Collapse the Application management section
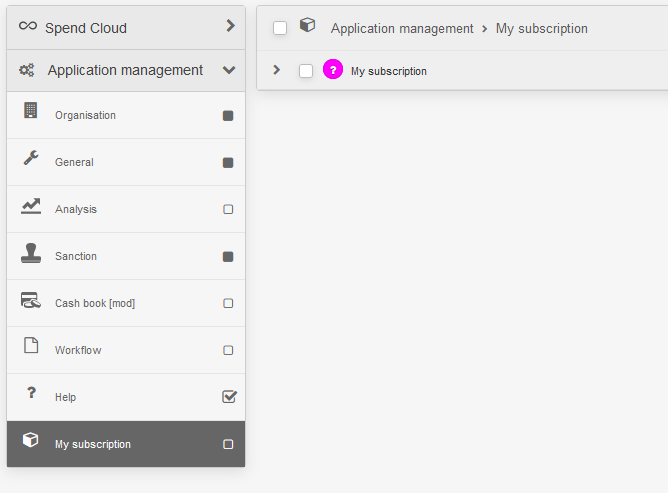668x493 pixels. (229, 70)
